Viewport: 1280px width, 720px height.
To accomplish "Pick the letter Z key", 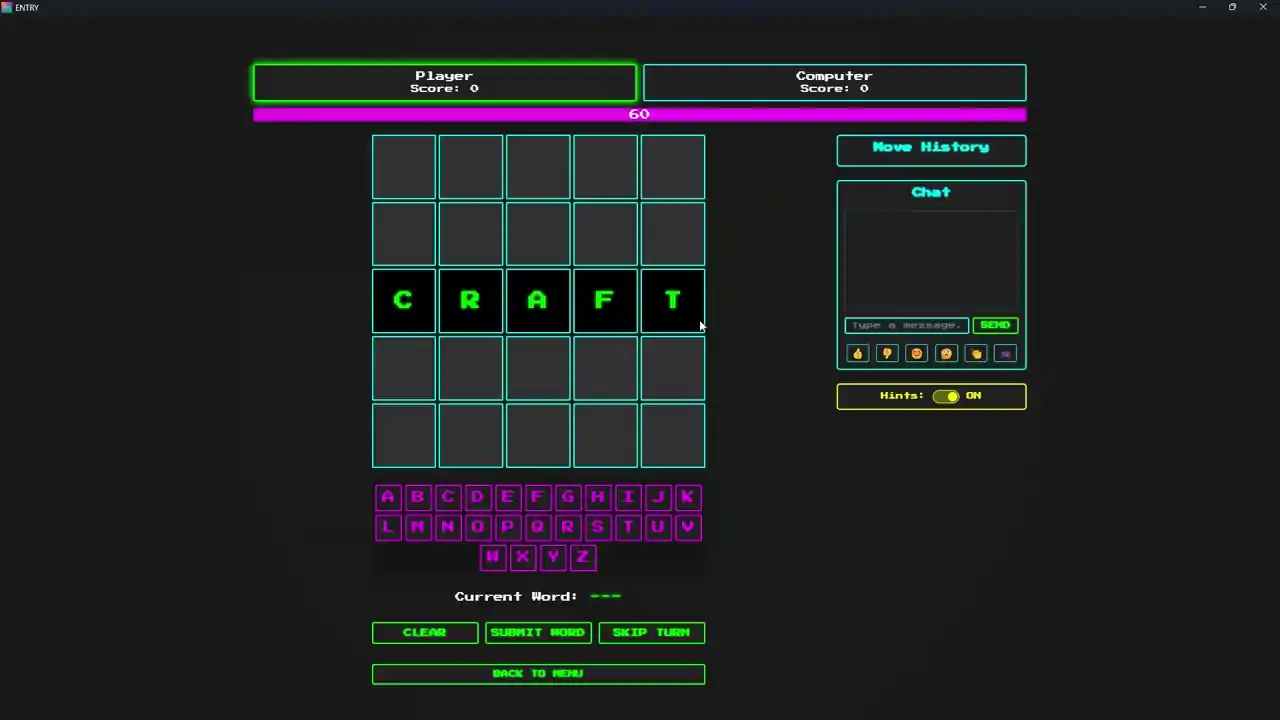I will tap(583, 557).
